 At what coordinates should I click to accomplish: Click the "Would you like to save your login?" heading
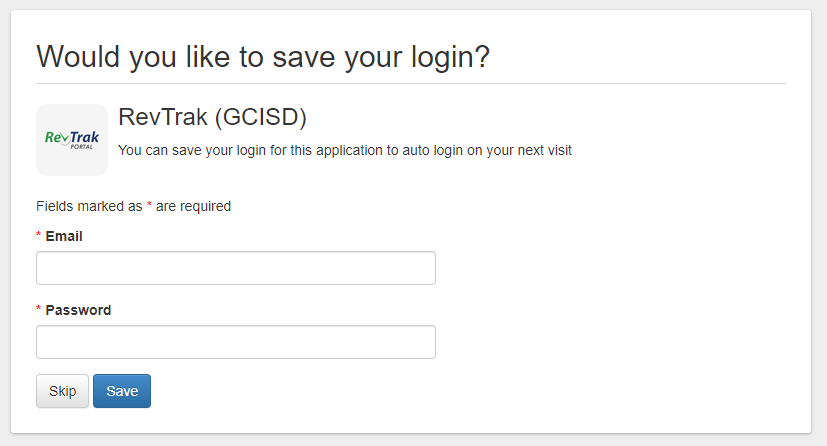263,56
